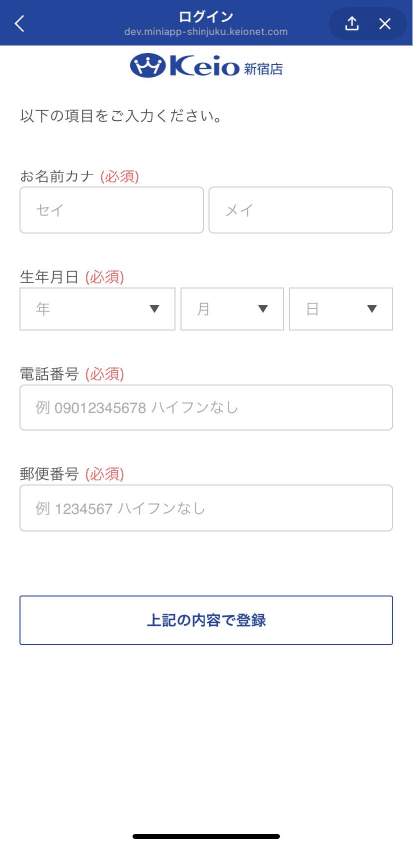Viewport: 413px width, 847px height.
Task: Click the 新宿店 text beside logo
Action: pos(263,69)
